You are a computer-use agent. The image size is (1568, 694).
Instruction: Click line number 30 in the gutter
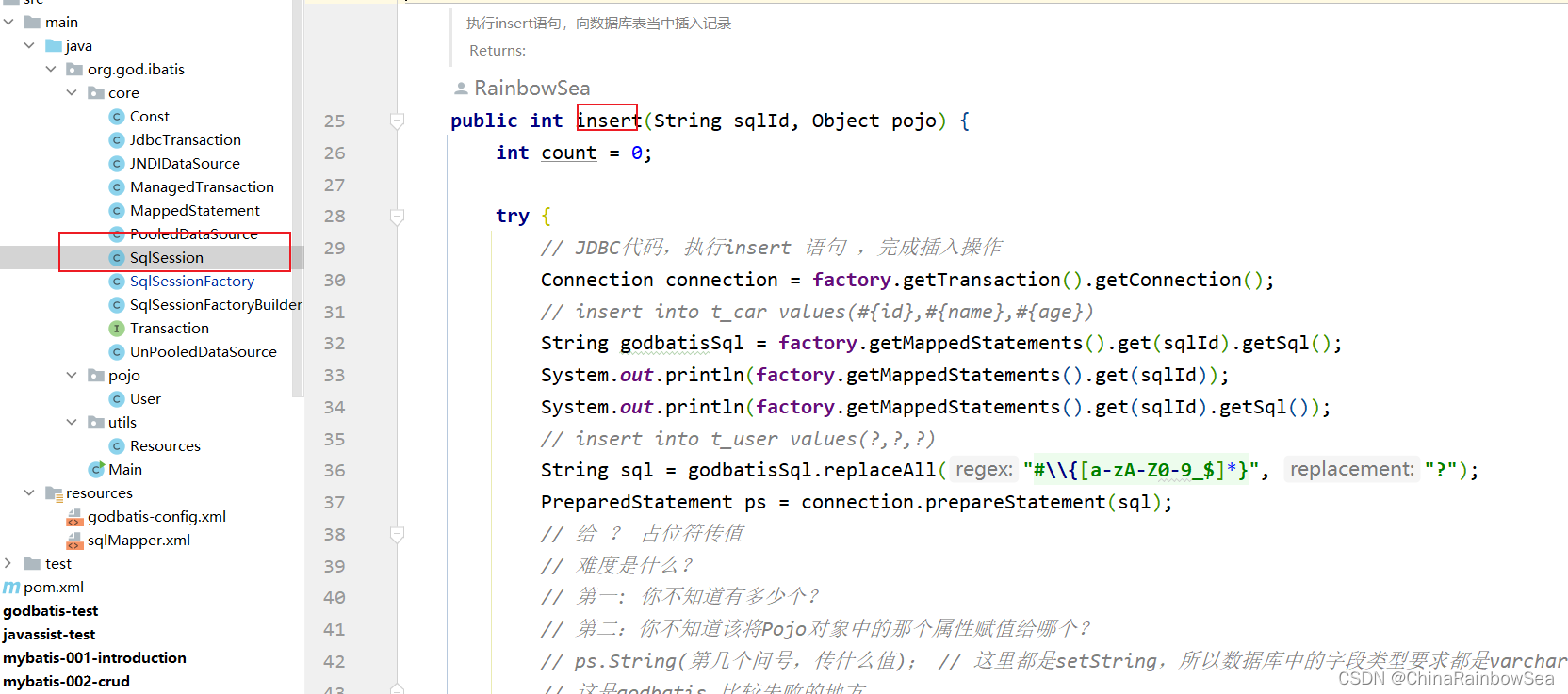point(335,280)
